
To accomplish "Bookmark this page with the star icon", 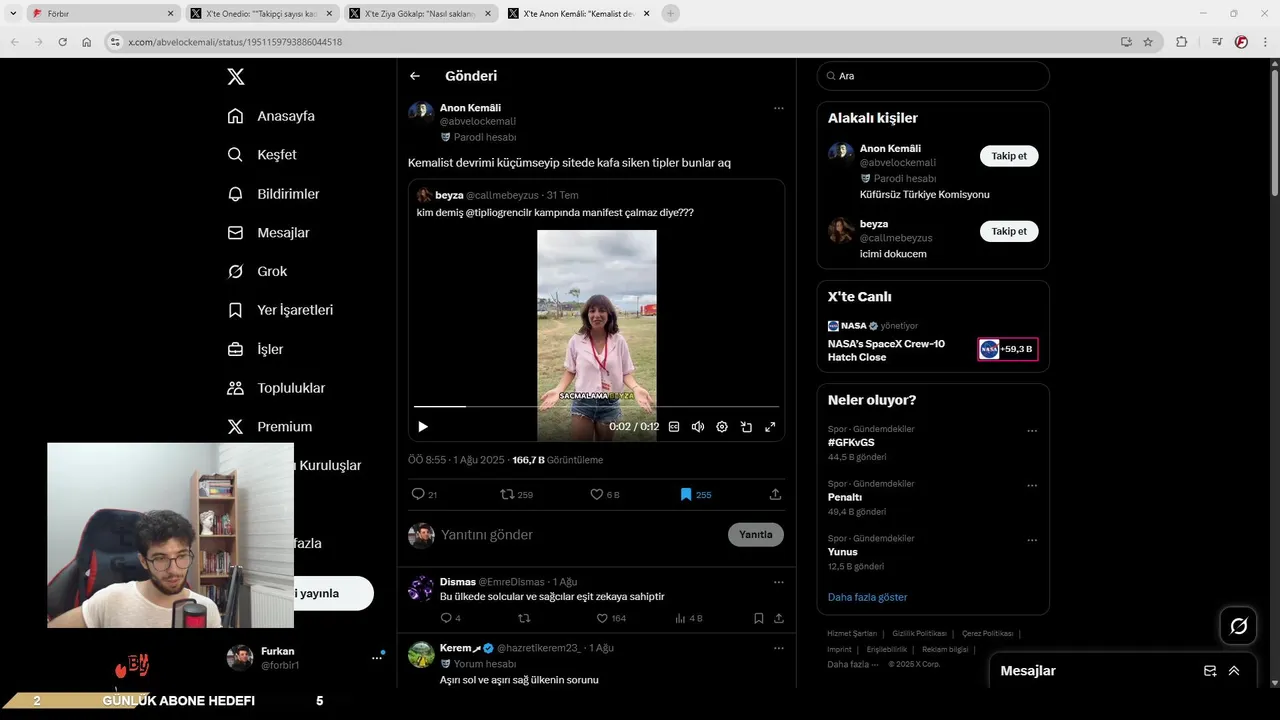I will pos(1148,42).
